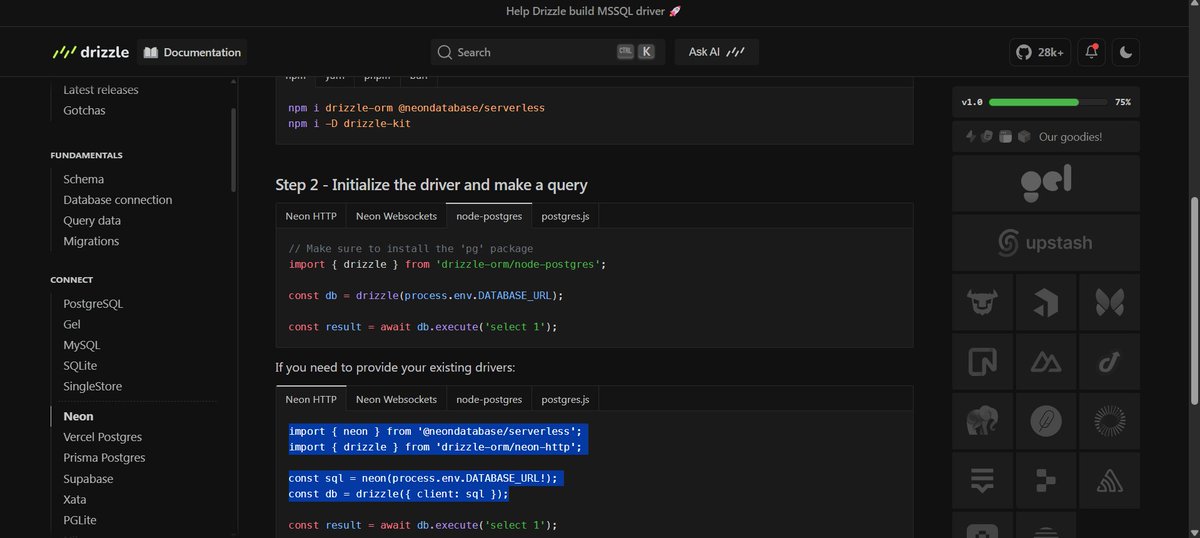The width and height of the screenshot is (1200, 538).
Task: Open the upstash sponsor tile
Action: [1046, 242]
